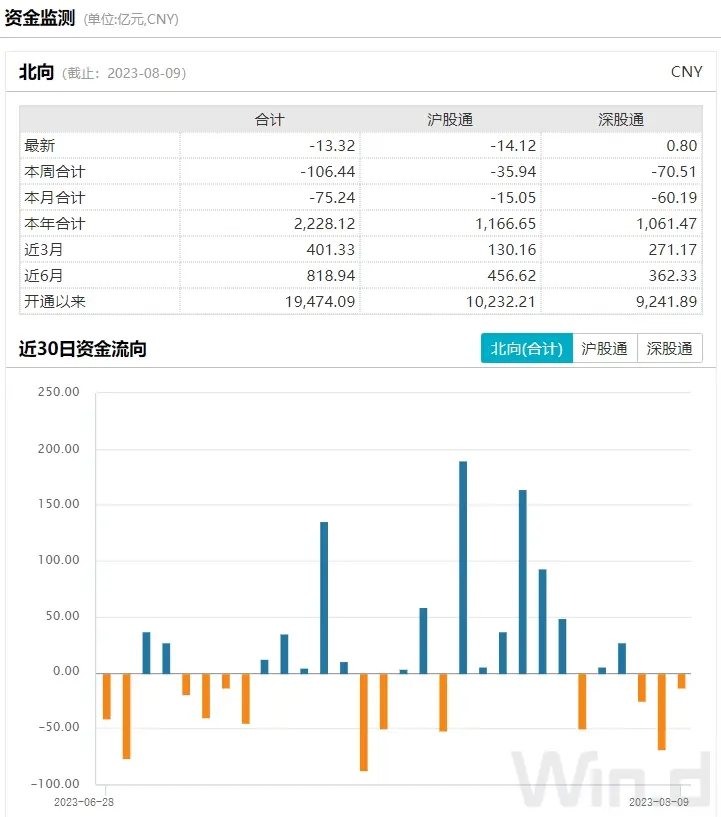Switch to the 沪股通 tab
721x817 pixels.
pyautogui.click(x=605, y=348)
